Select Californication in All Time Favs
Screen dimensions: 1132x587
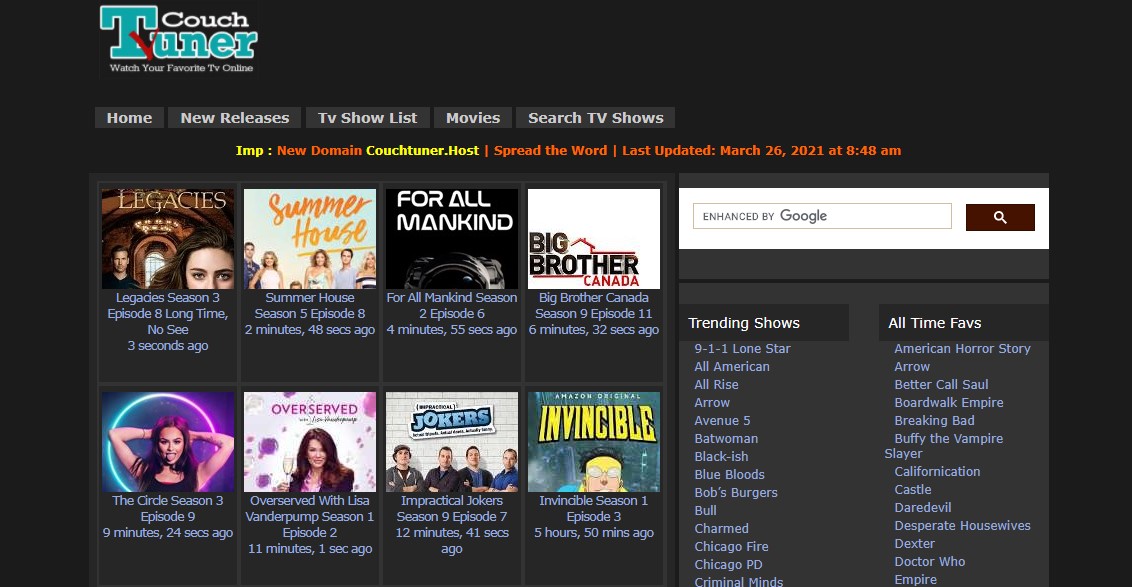(937, 471)
